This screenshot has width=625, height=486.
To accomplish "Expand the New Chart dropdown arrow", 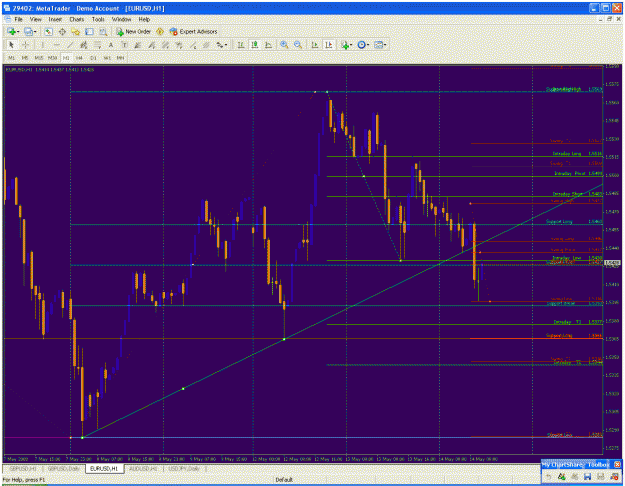I will pos(18,31).
